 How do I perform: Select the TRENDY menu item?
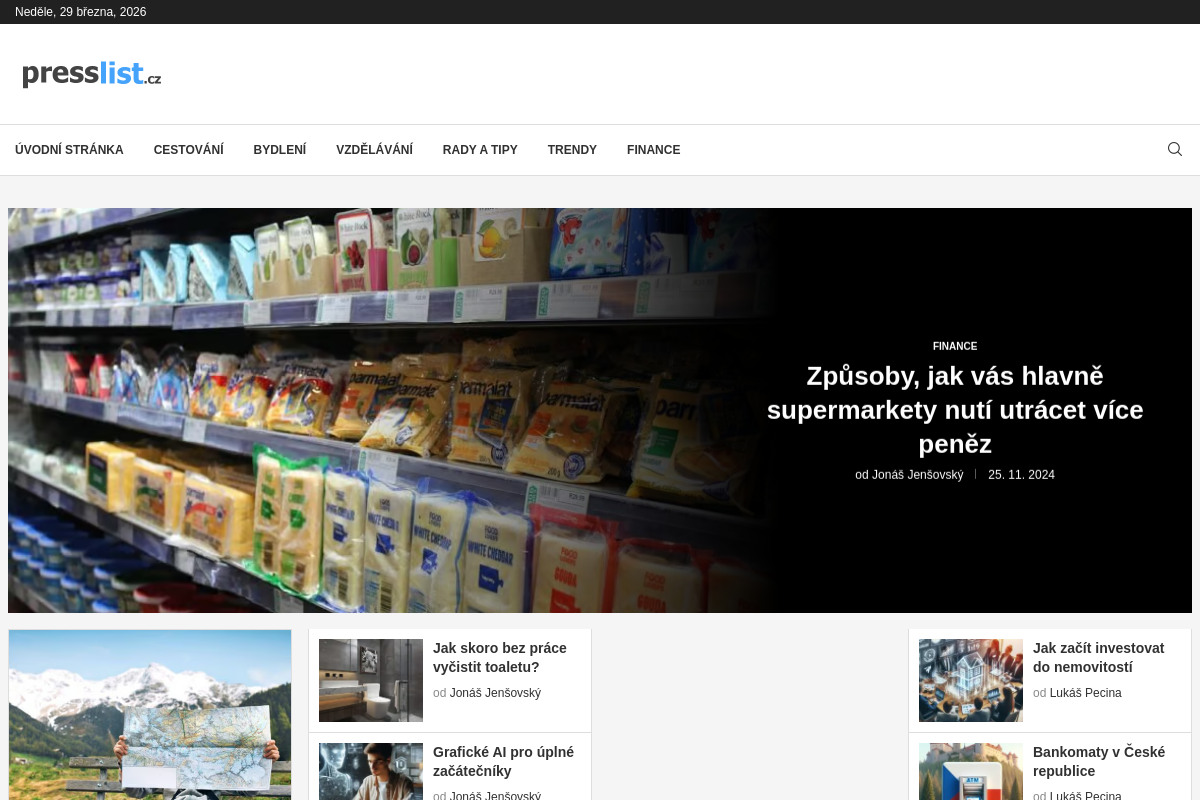click(572, 149)
